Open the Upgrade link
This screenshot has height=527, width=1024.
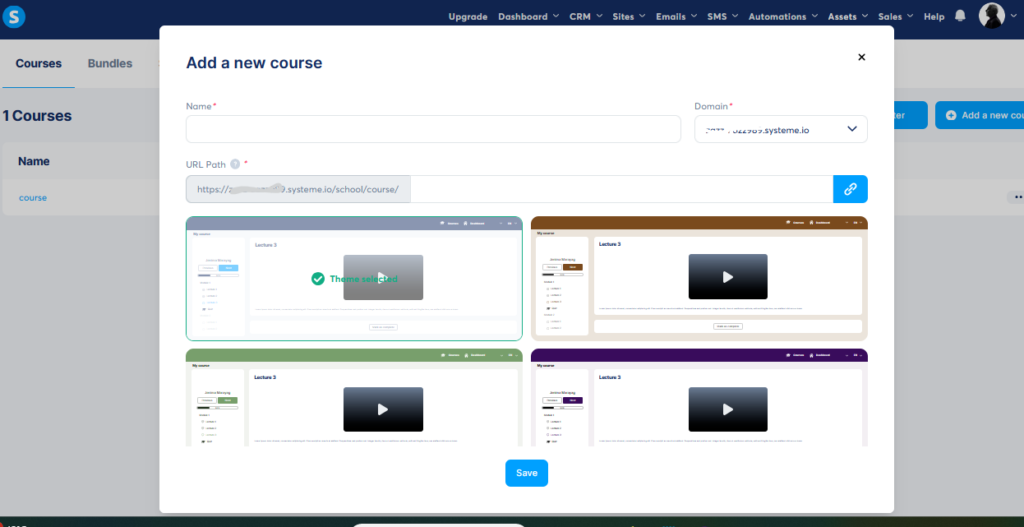coord(468,17)
